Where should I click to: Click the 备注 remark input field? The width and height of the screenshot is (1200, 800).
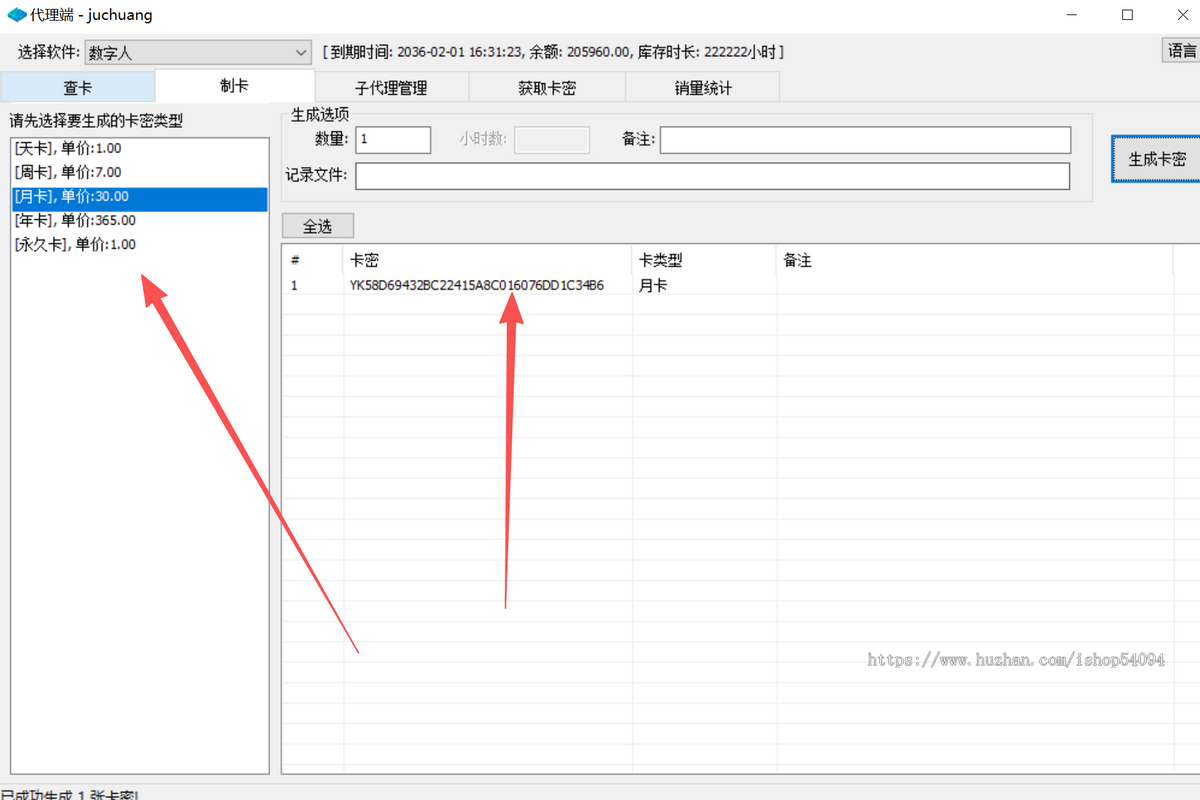865,140
